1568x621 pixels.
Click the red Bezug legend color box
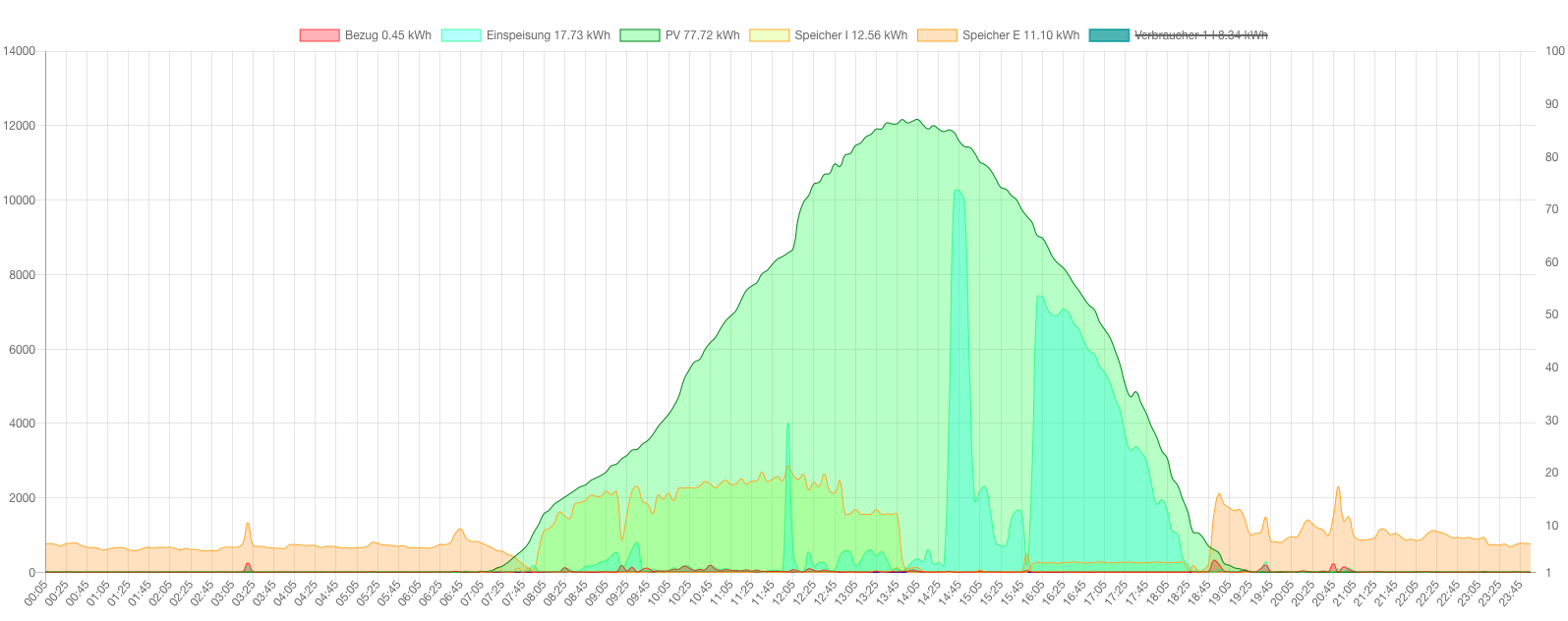pyautogui.click(x=319, y=35)
